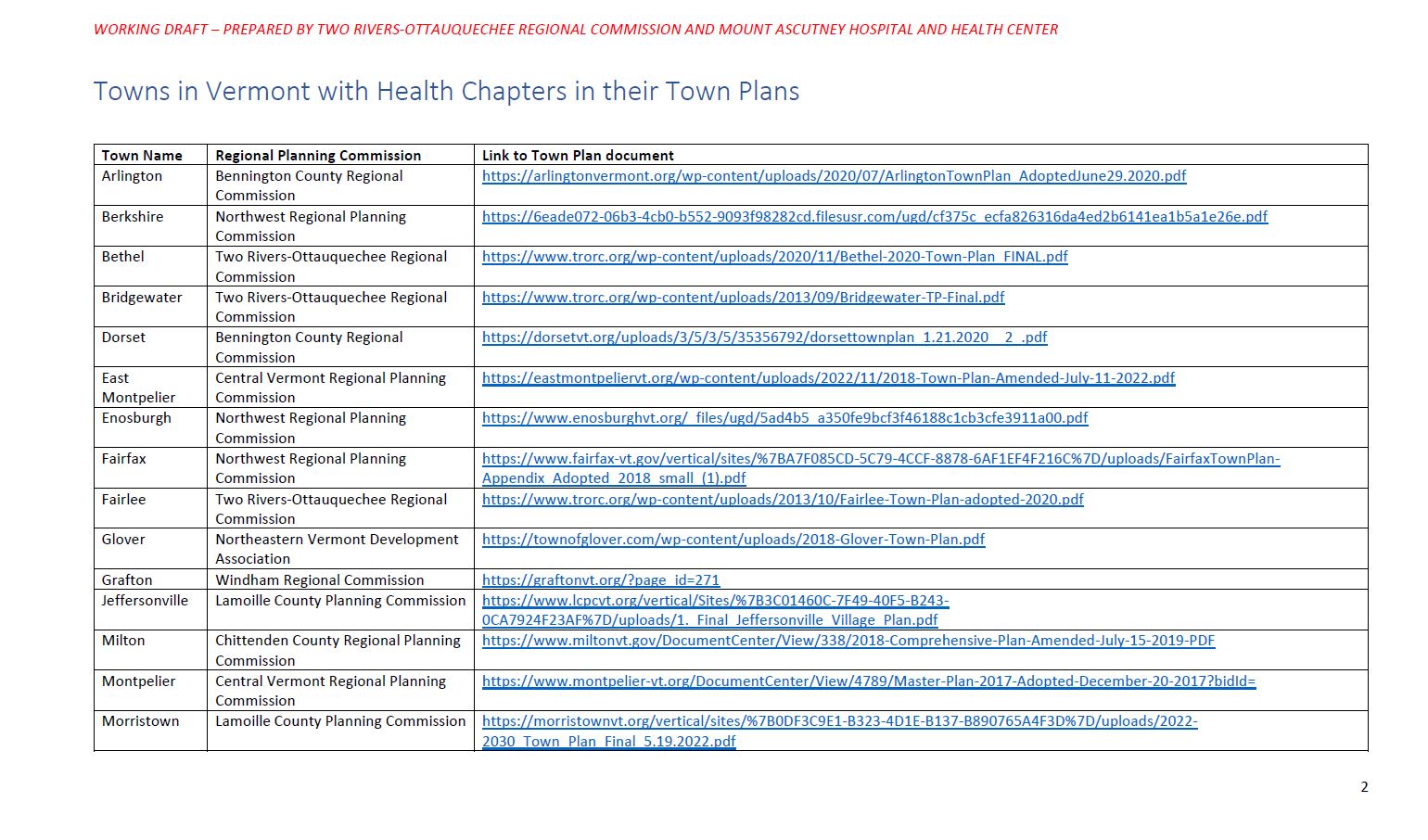
Task: Click the Berkshire filesusr.com document link
Action: (874, 217)
